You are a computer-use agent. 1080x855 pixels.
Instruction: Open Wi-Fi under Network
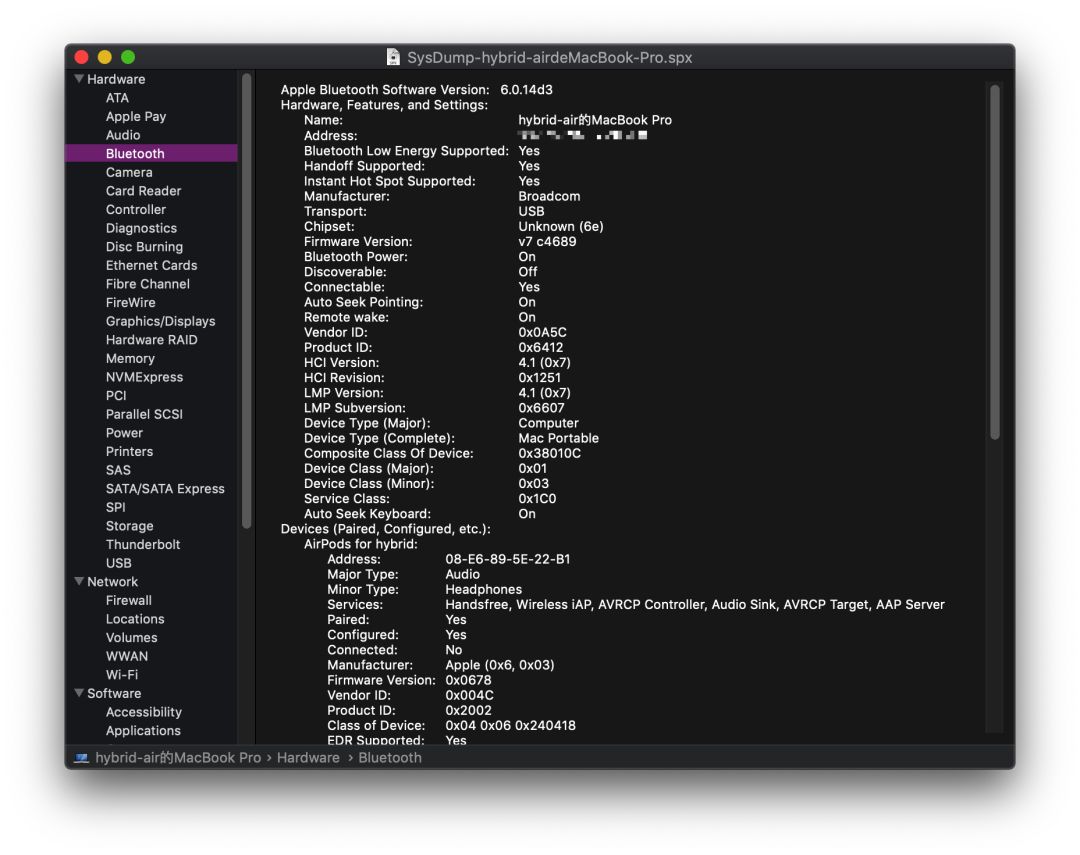tap(122, 674)
